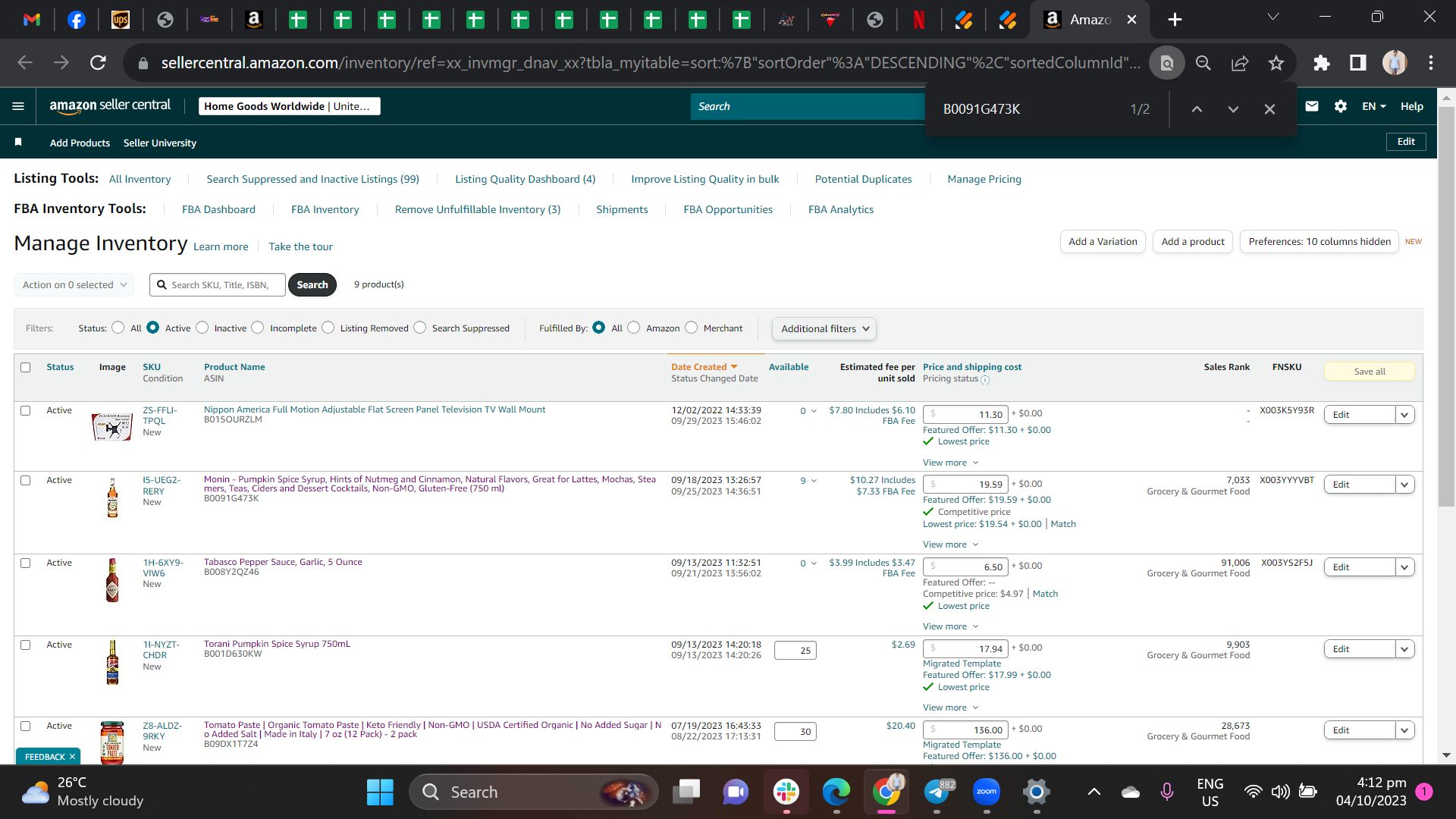Viewport: 1456px width, 819px height.
Task: Click the zoom magnifier icon in address bar
Action: pyautogui.click(x=1203, y=63)
